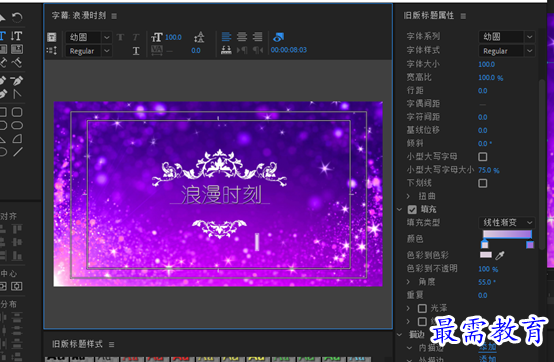Click the 基线位移 value 0.0
This screenshot has width=554, height=362.
[x=483, y=131]
